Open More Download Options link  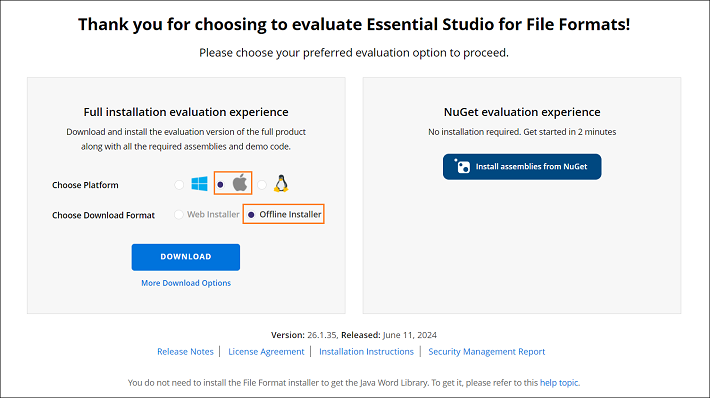tap(186, 283)
